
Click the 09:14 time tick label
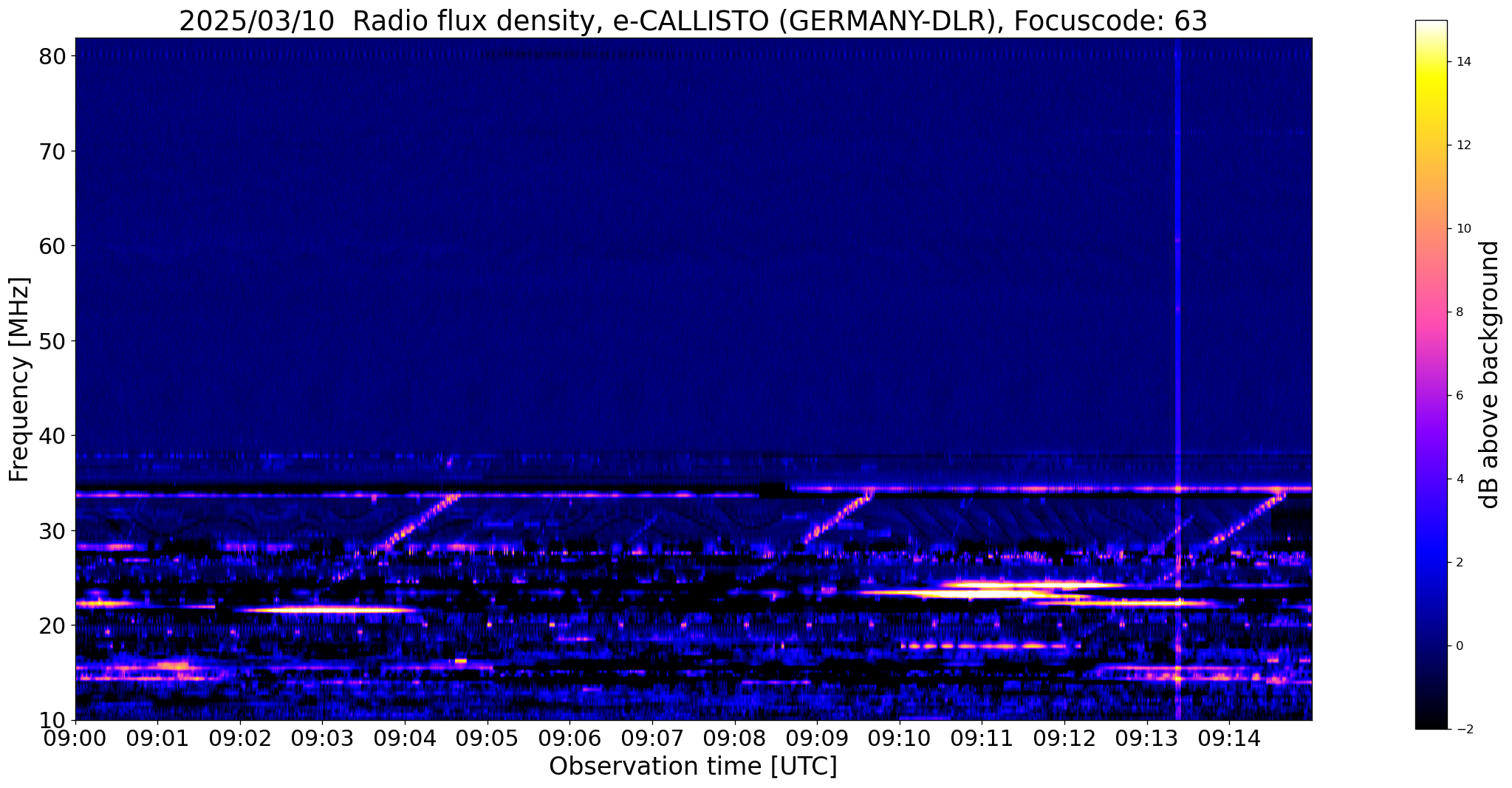pos(1229,738)
